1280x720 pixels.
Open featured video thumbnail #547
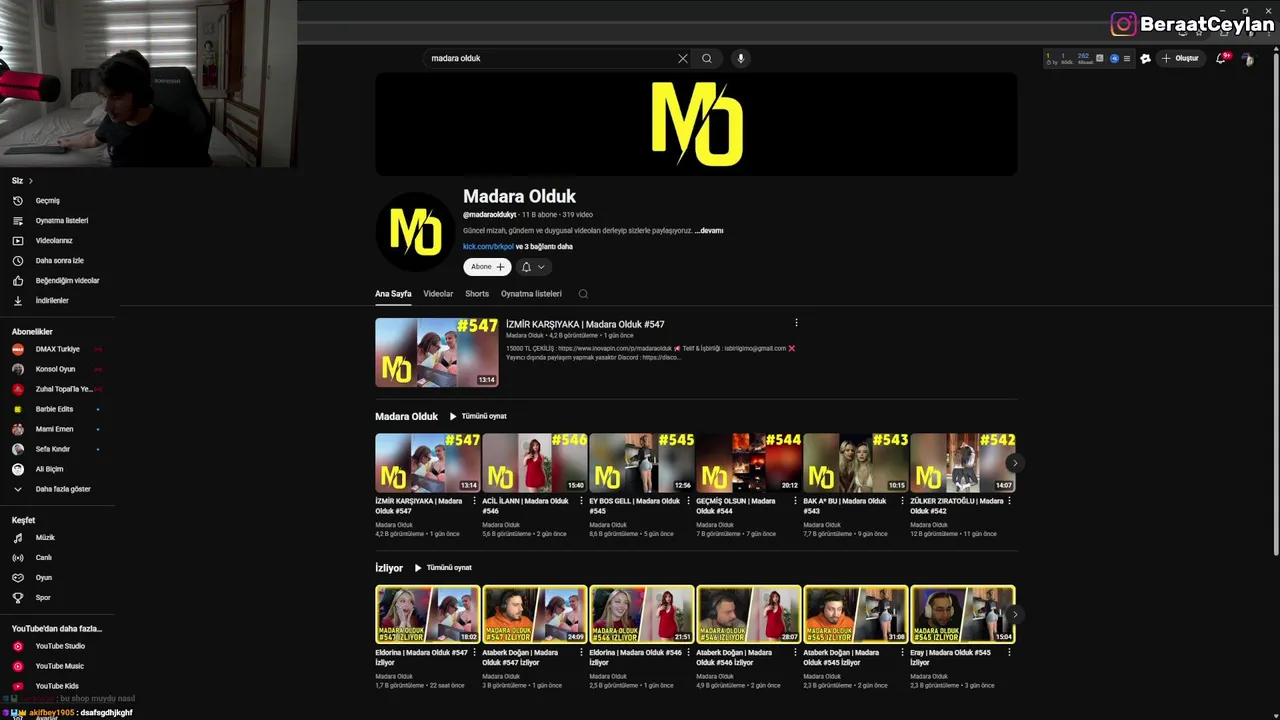pos(437,352)
